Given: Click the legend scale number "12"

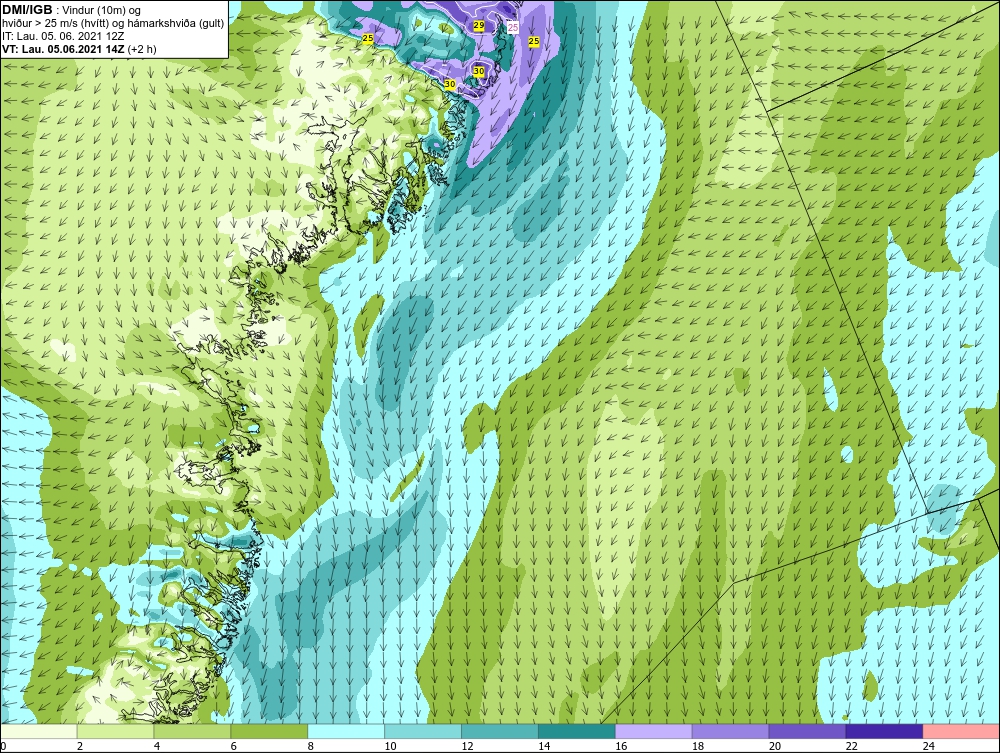Looking at the screenshot, I should 467,746.
